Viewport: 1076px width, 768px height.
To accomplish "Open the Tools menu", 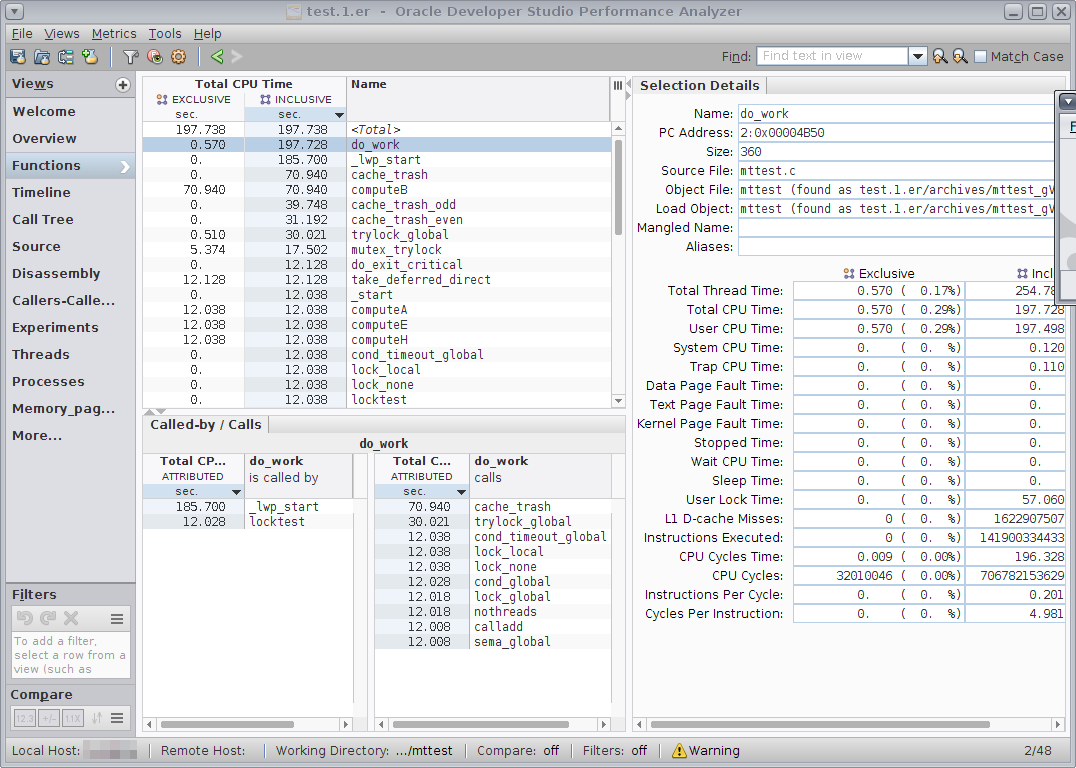I will (x=165, y=34).
